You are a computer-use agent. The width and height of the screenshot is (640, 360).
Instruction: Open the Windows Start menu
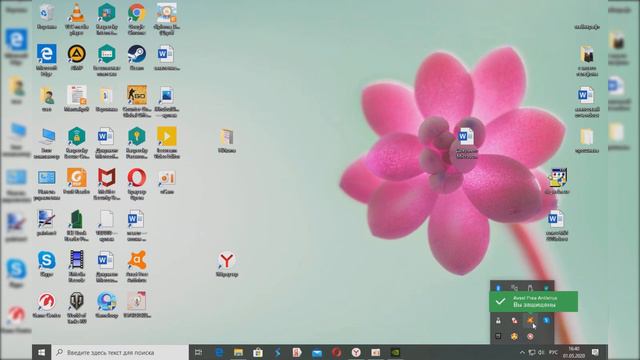(42, 352)
